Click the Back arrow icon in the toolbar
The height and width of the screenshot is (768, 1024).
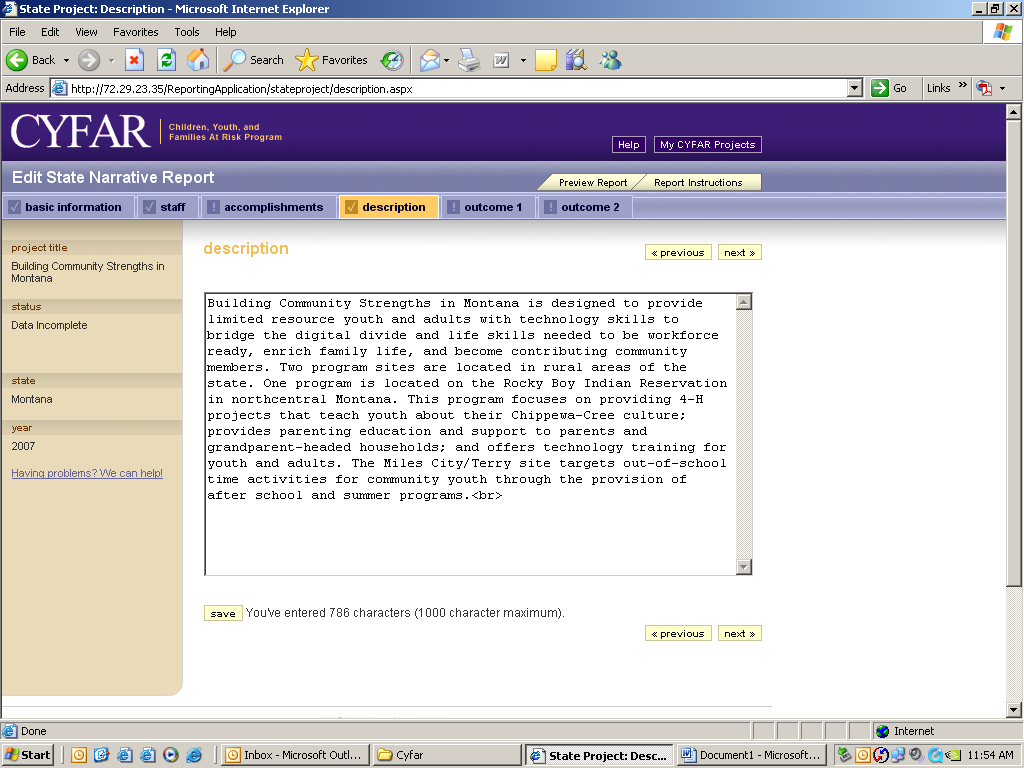pos(17,60)
